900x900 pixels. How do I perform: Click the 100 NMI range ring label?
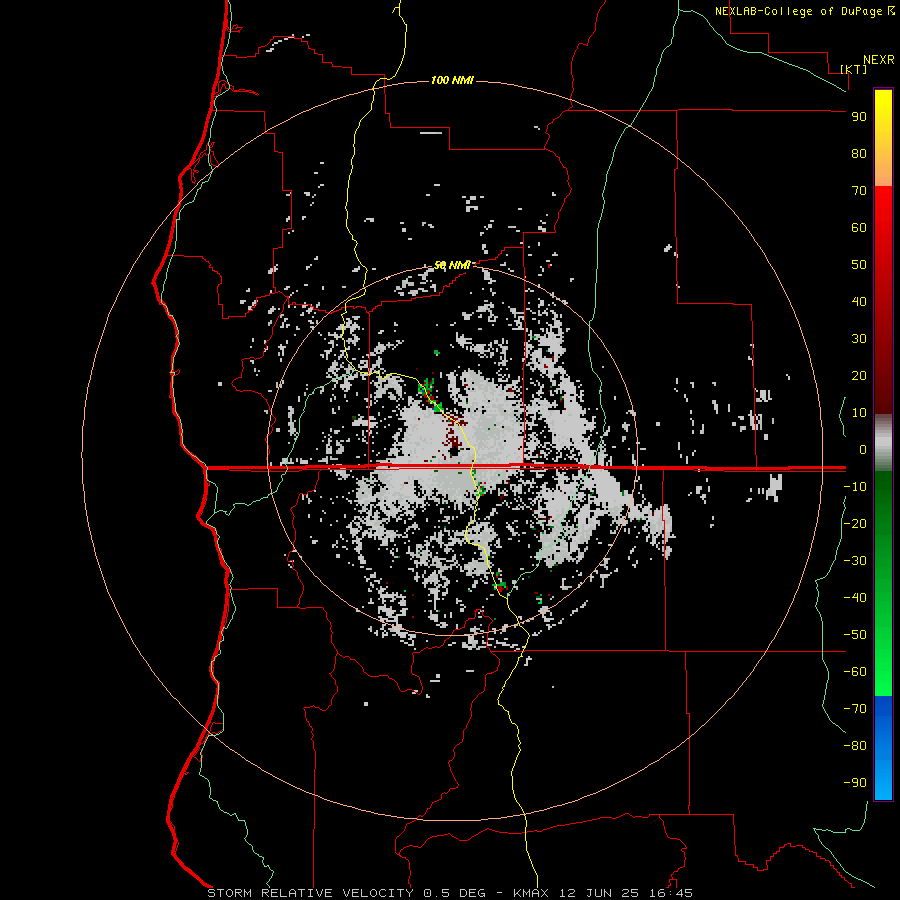[x=452, y=80]
